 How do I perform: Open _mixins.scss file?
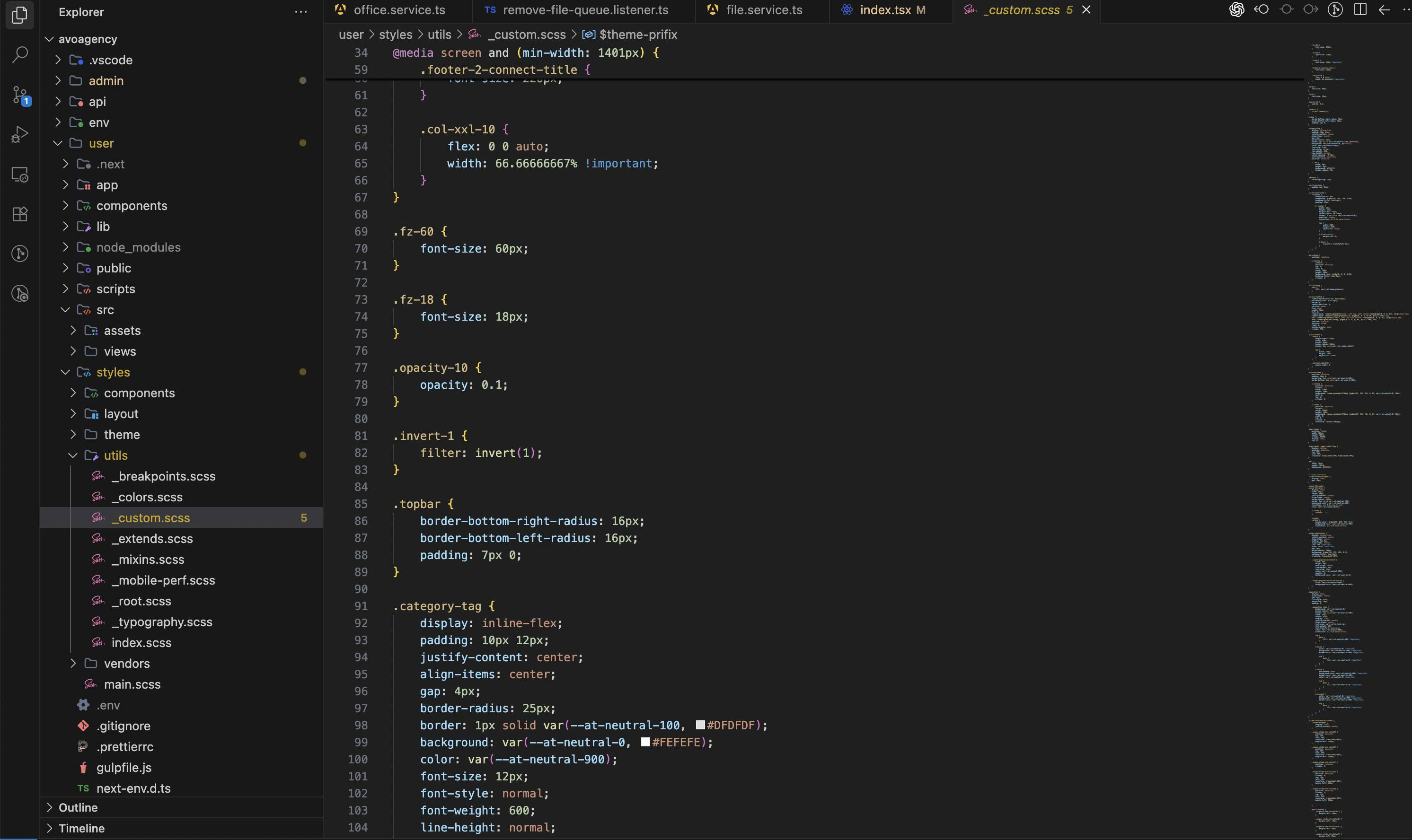pos(181,559)
